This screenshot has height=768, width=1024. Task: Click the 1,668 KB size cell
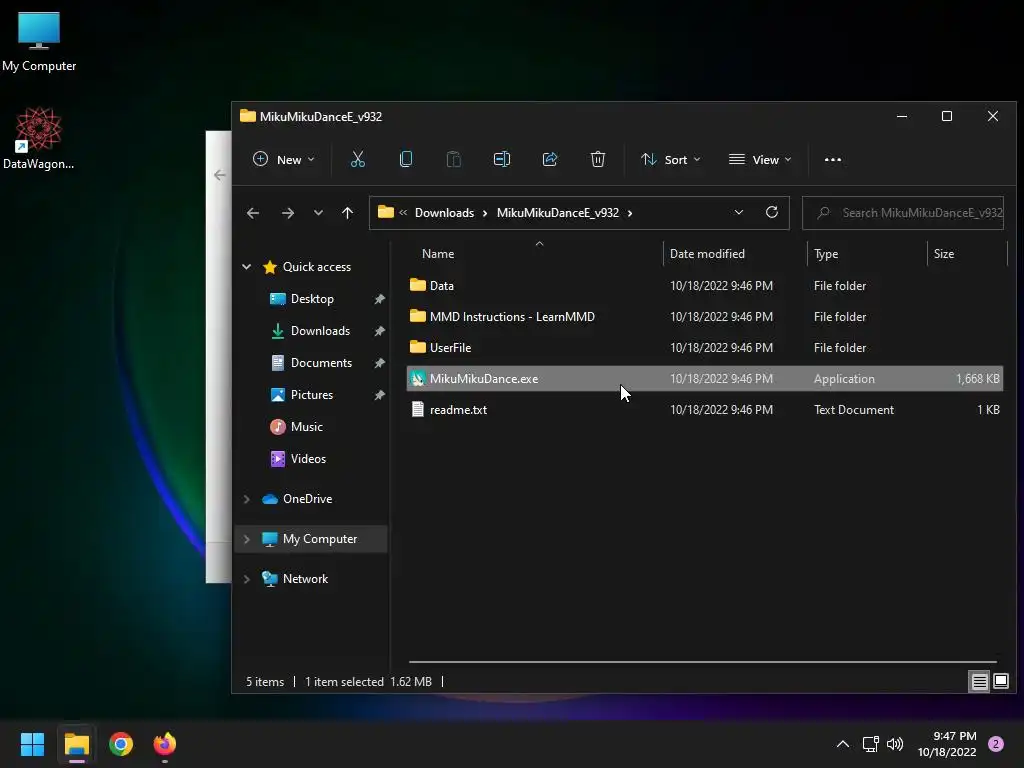[977, 379]
